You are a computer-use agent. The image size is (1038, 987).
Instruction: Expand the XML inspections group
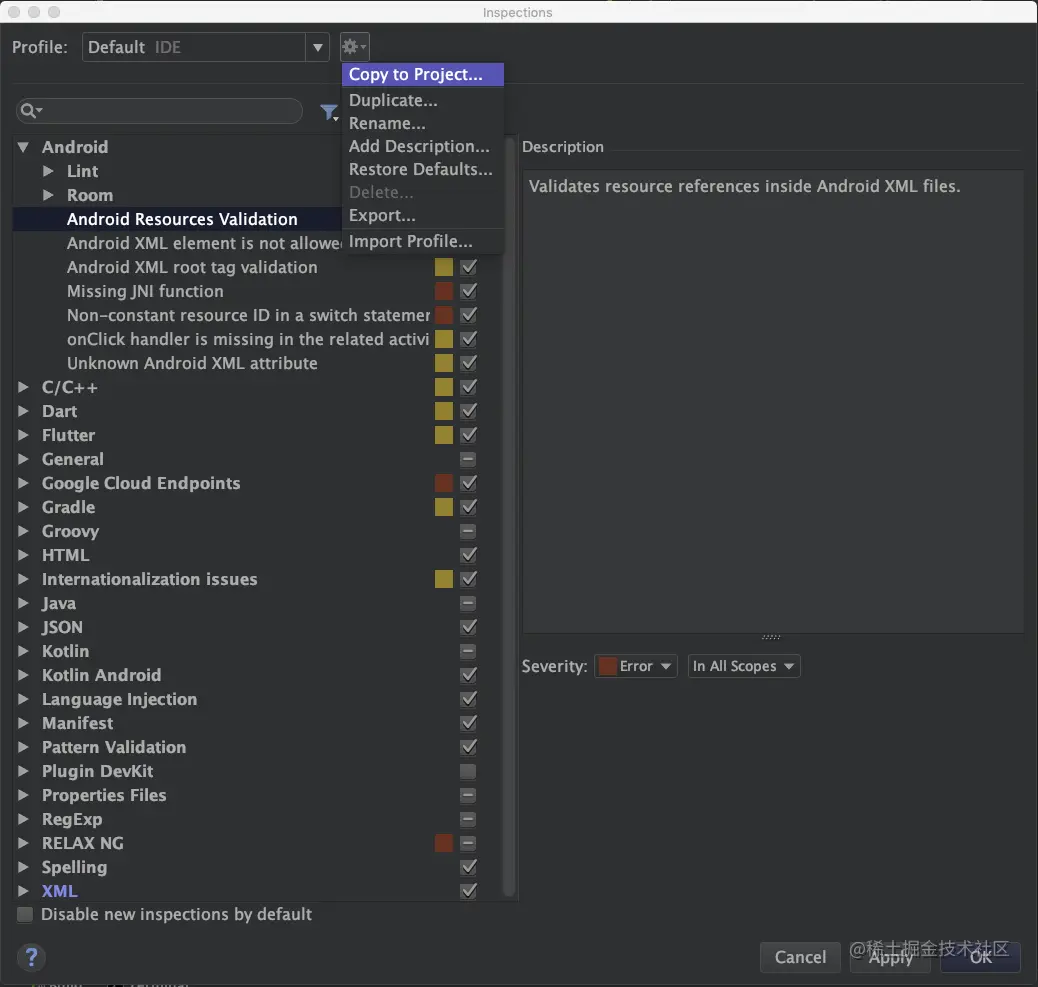click(x=23, y=891)
